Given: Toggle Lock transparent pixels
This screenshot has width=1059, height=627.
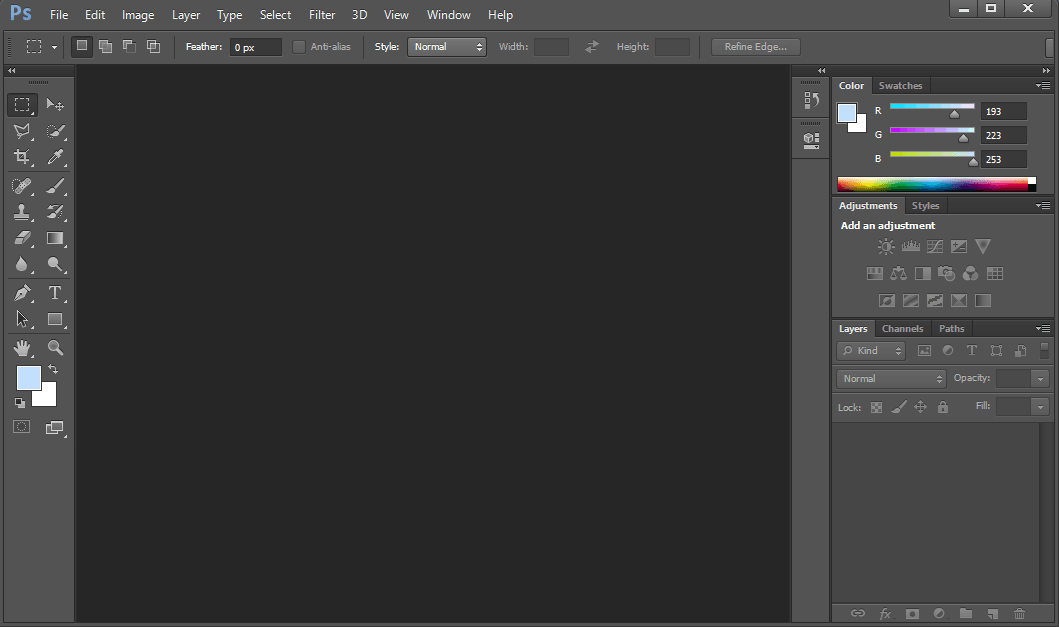Looking at the screenshot, I should tap(876, 407).
